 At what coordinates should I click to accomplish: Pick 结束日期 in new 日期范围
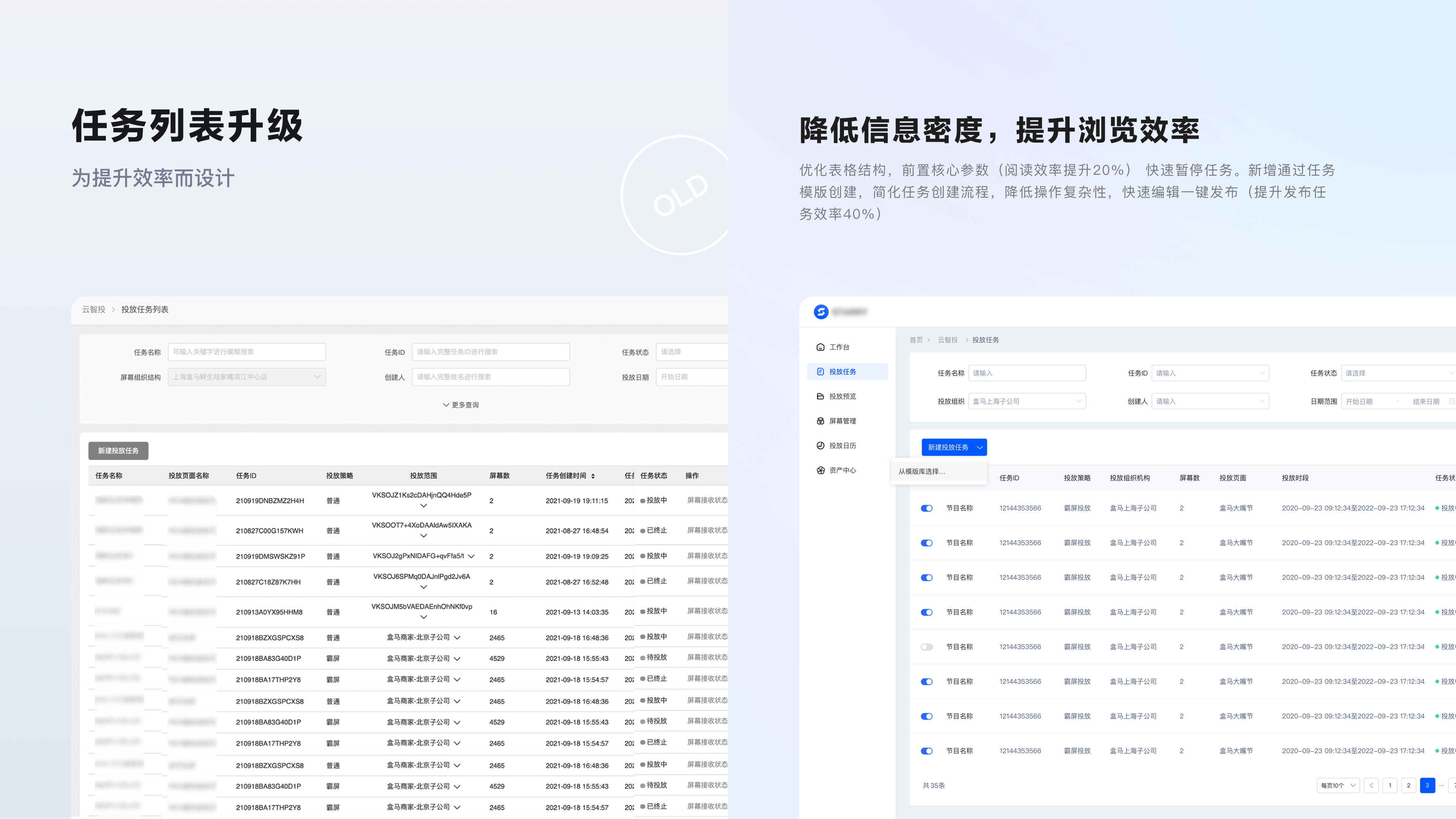point(1426,401)
